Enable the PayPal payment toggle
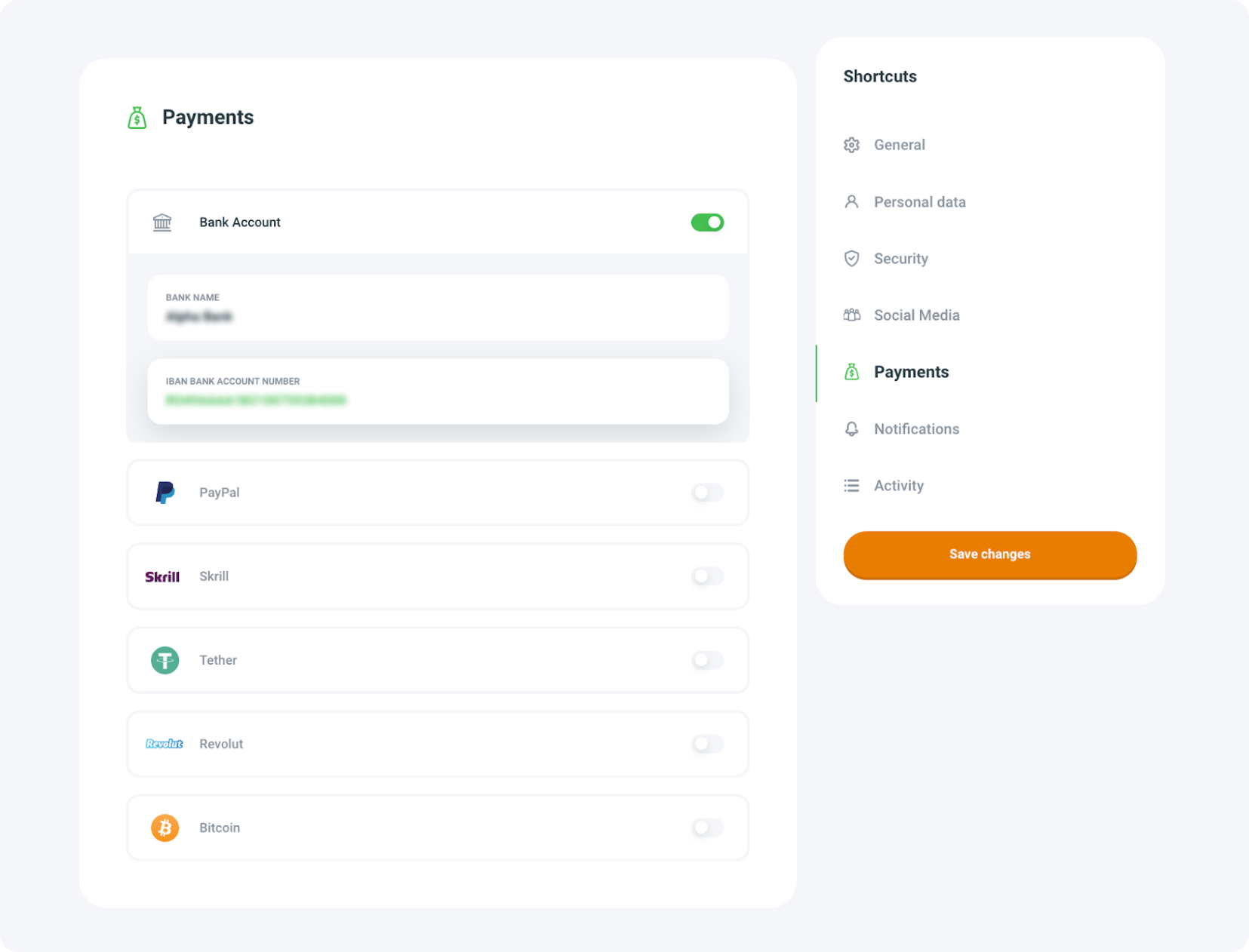Screen dimensions: 1249x952 tap(707, 493)
